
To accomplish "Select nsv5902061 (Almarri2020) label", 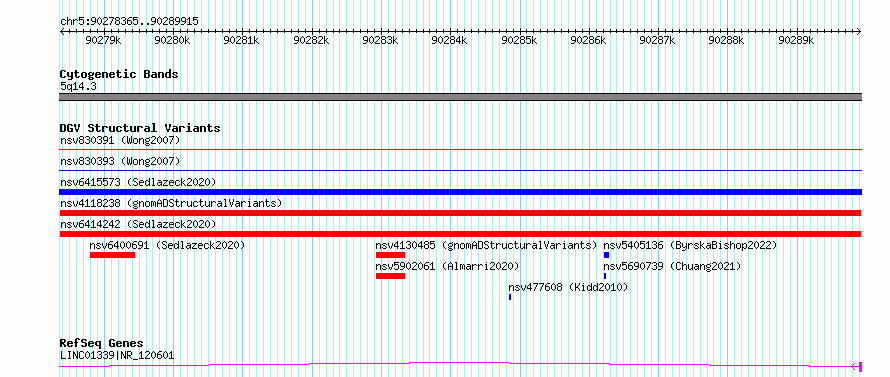I will click(447, 266).
